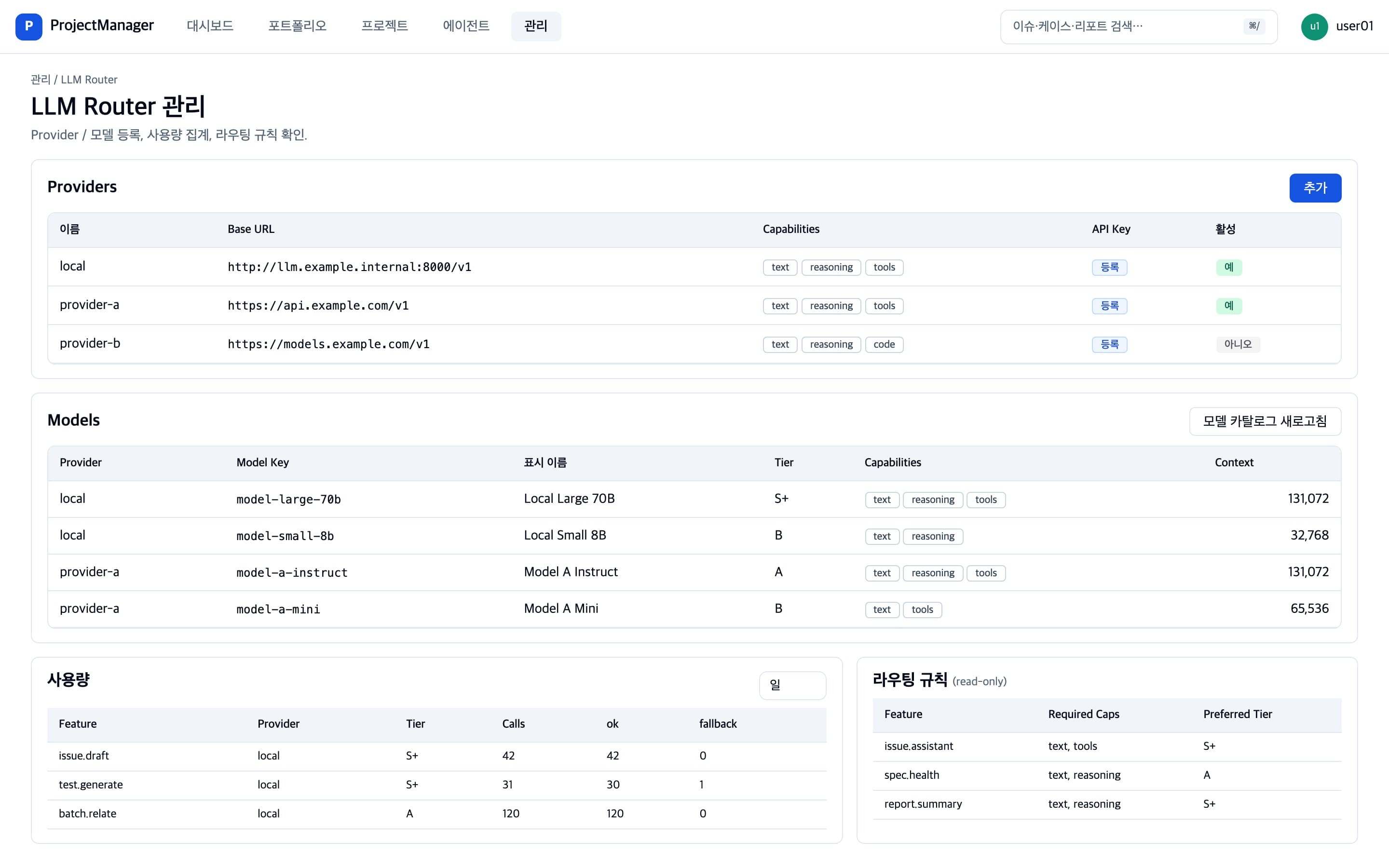Click batch.relate usage row feature
This screenshot has height=868, width=1389.
coord(87,814)
